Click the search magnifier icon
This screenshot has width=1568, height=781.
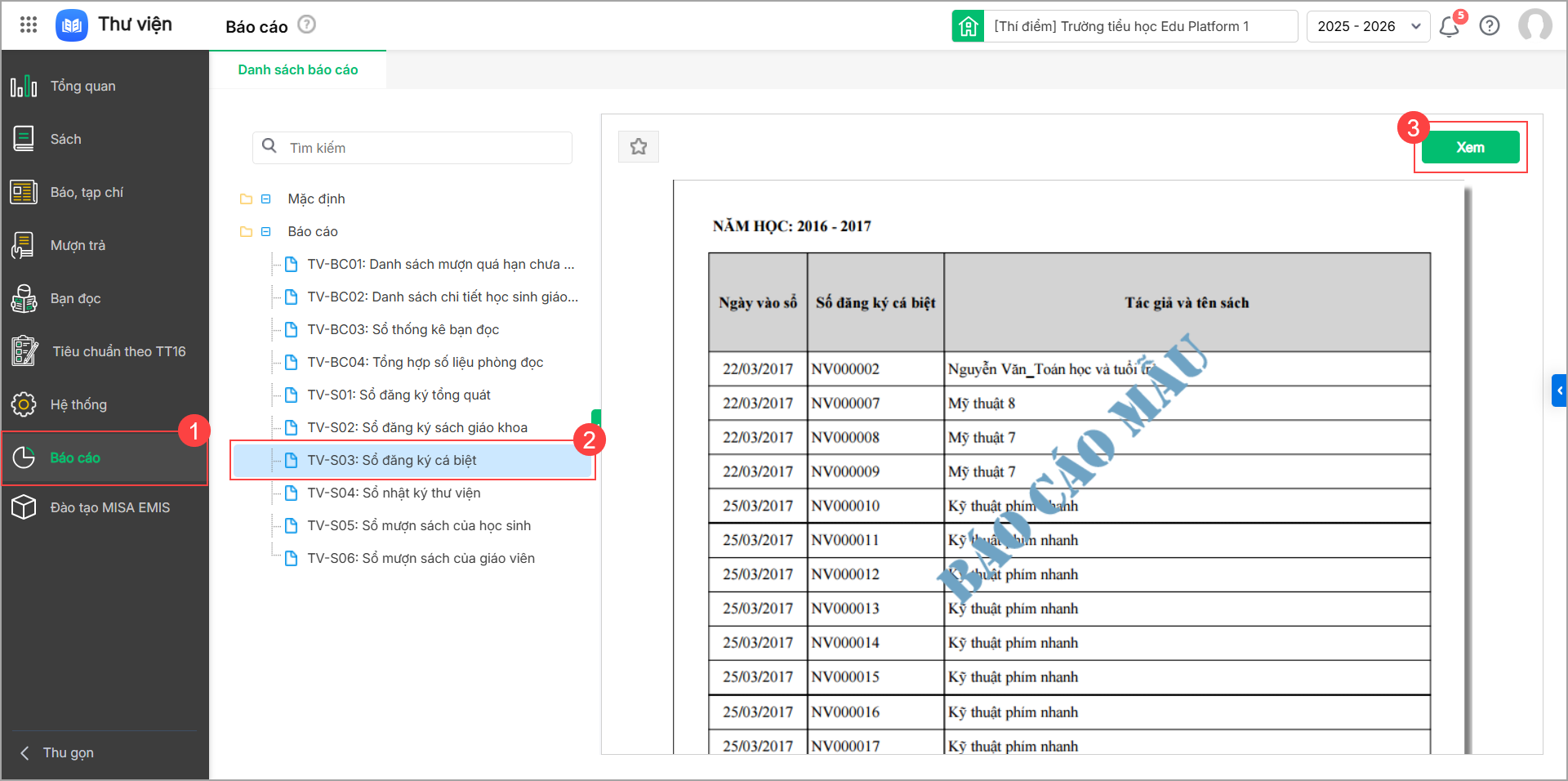(269, 146)
